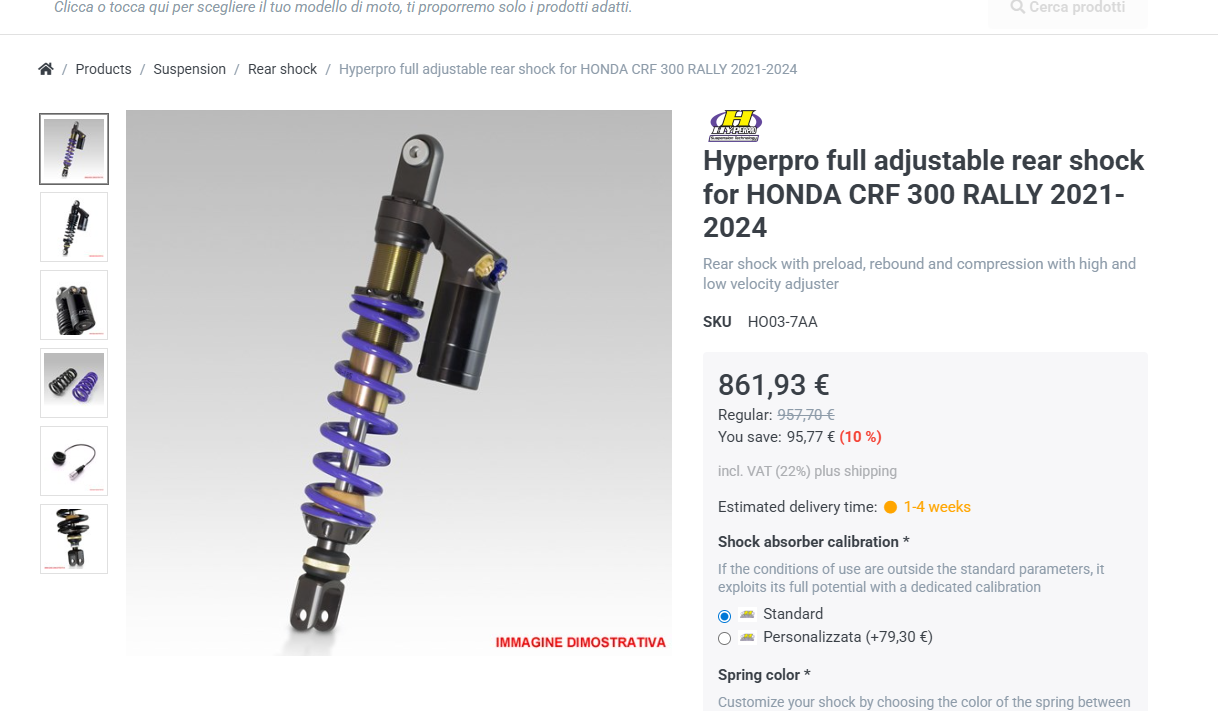Open the Hyperpro brand logo

[x=735, y=126]
